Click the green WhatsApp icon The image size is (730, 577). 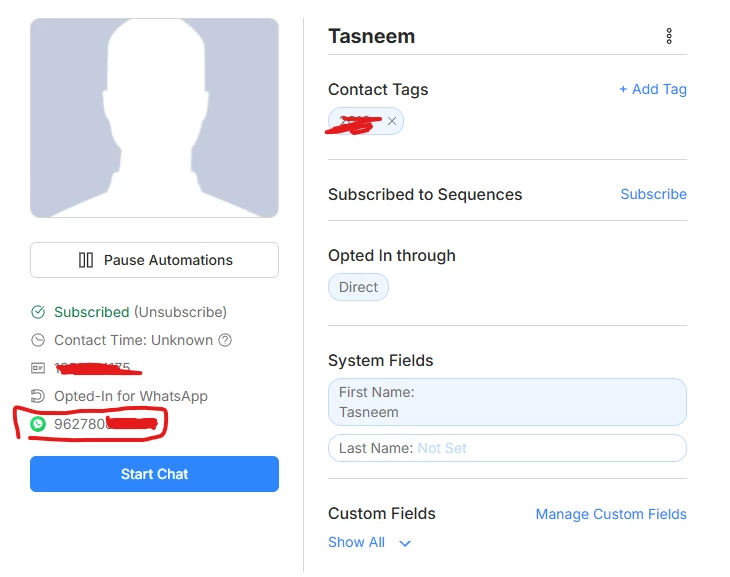[x=38, y=424]
